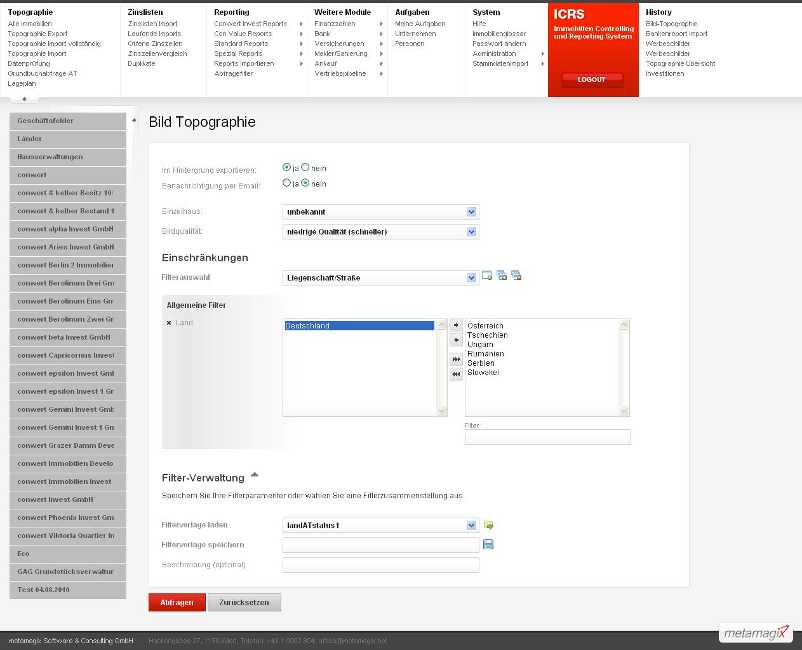Select 'nein' for Benachrichtigung per Email

(x=305, y=183)
